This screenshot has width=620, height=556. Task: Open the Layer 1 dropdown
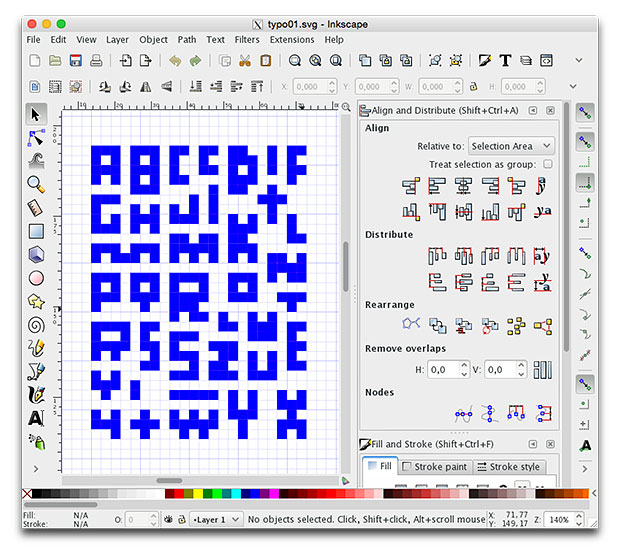click(216, 519)
